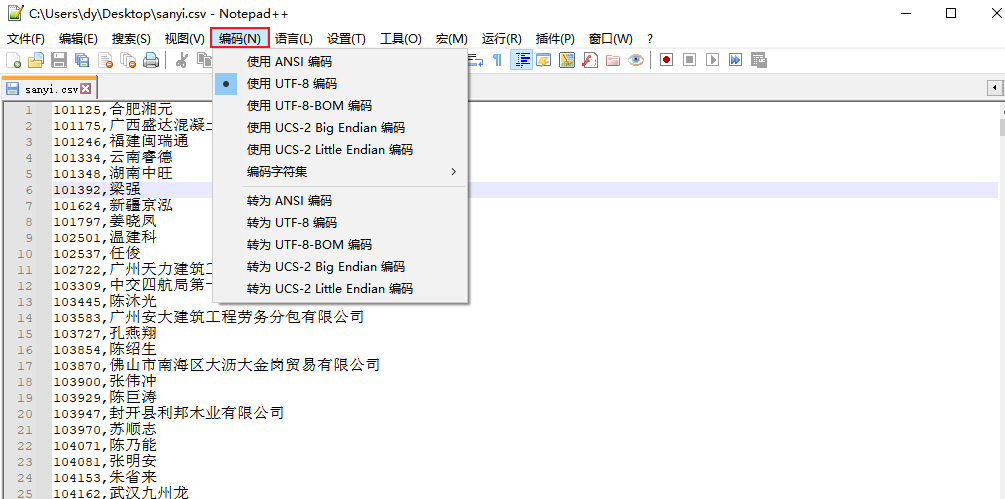Open the 语言(L) menu

pos(294,39)
